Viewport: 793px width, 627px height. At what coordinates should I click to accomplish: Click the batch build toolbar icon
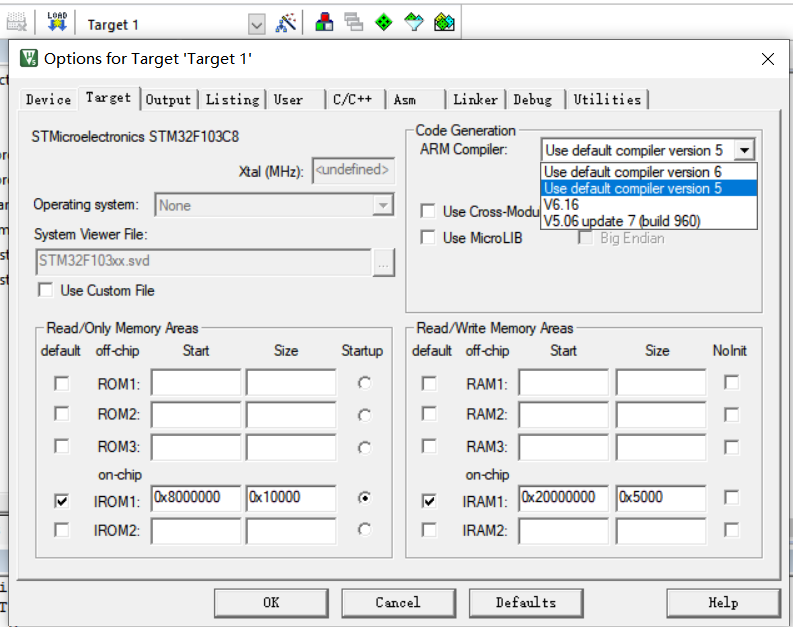click(x=16, y=23)
